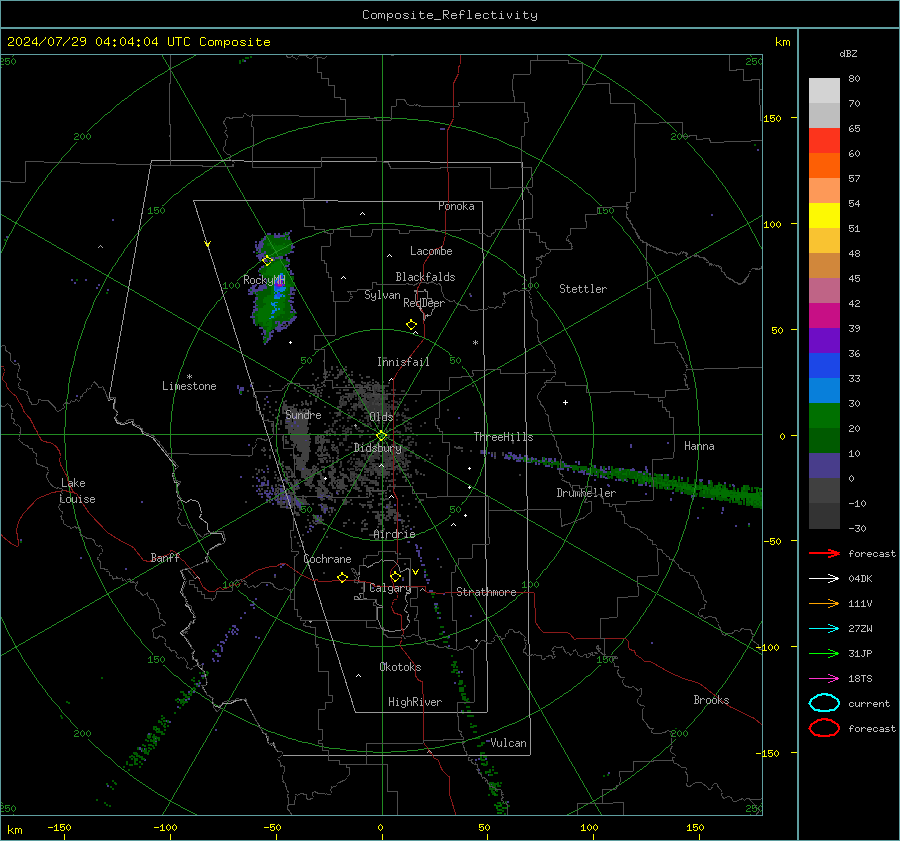Click the green 31JP arrow icon

[x=824, y=653]
